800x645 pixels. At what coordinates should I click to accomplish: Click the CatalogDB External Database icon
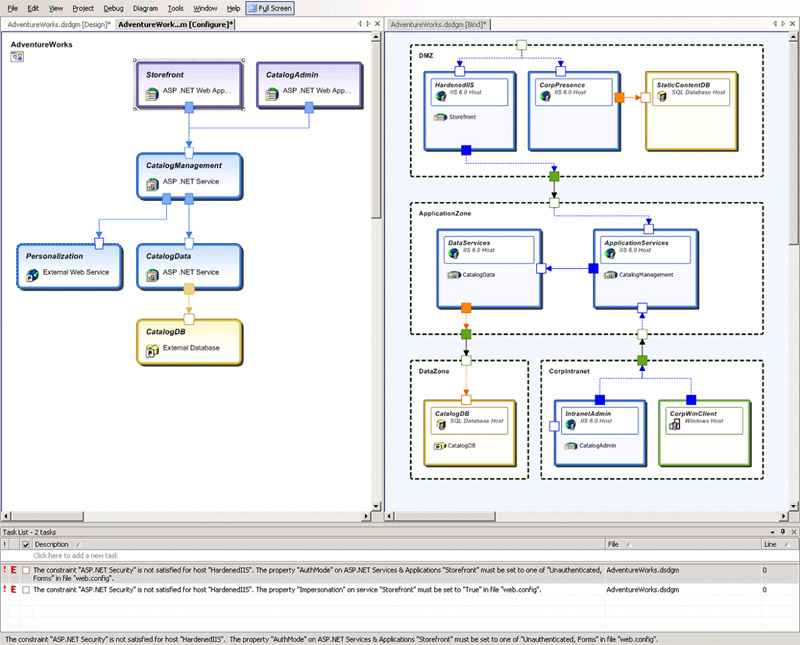(152, 351)
